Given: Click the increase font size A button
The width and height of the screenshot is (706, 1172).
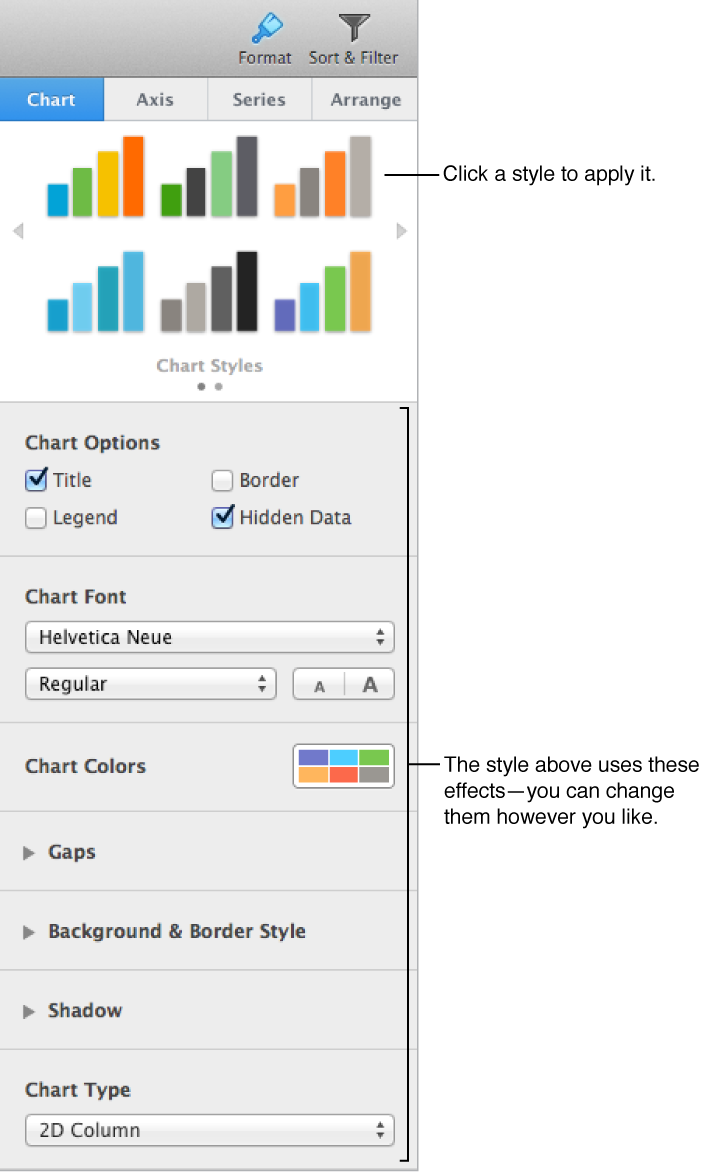Looking at the screenshot, I should 369,684.
